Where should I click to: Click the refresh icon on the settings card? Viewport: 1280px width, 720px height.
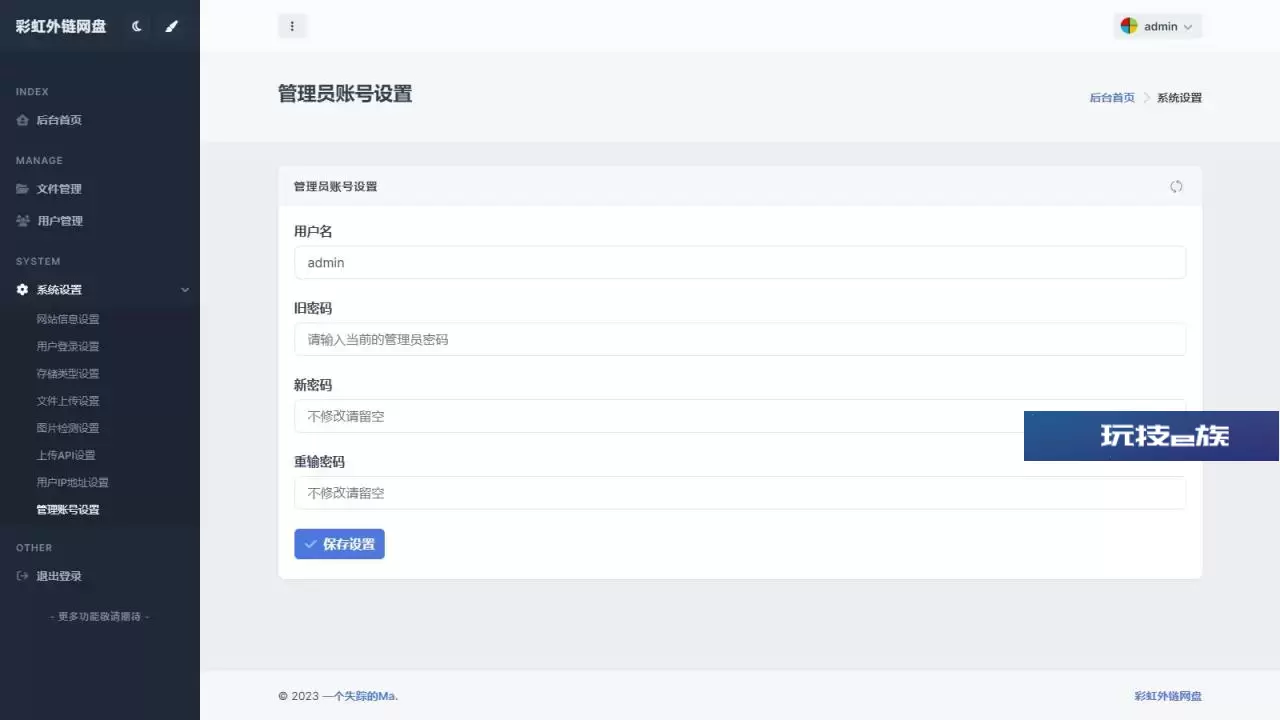pos(1176,187)
